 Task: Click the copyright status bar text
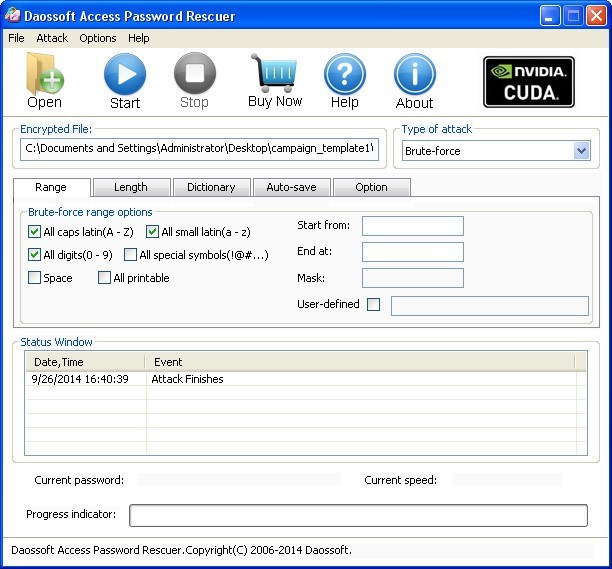[181, 550]
